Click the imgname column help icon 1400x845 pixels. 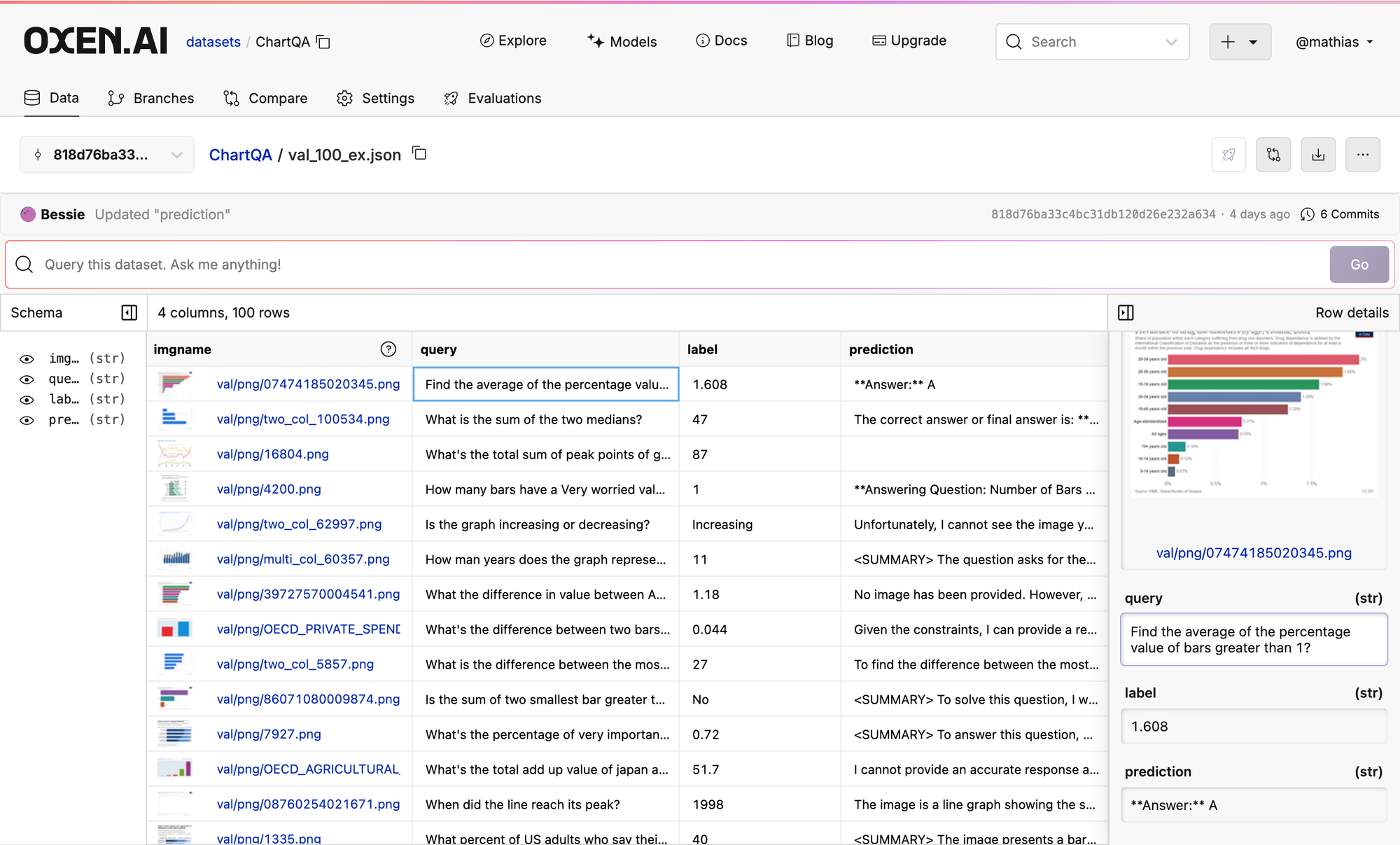pos(388,349)
